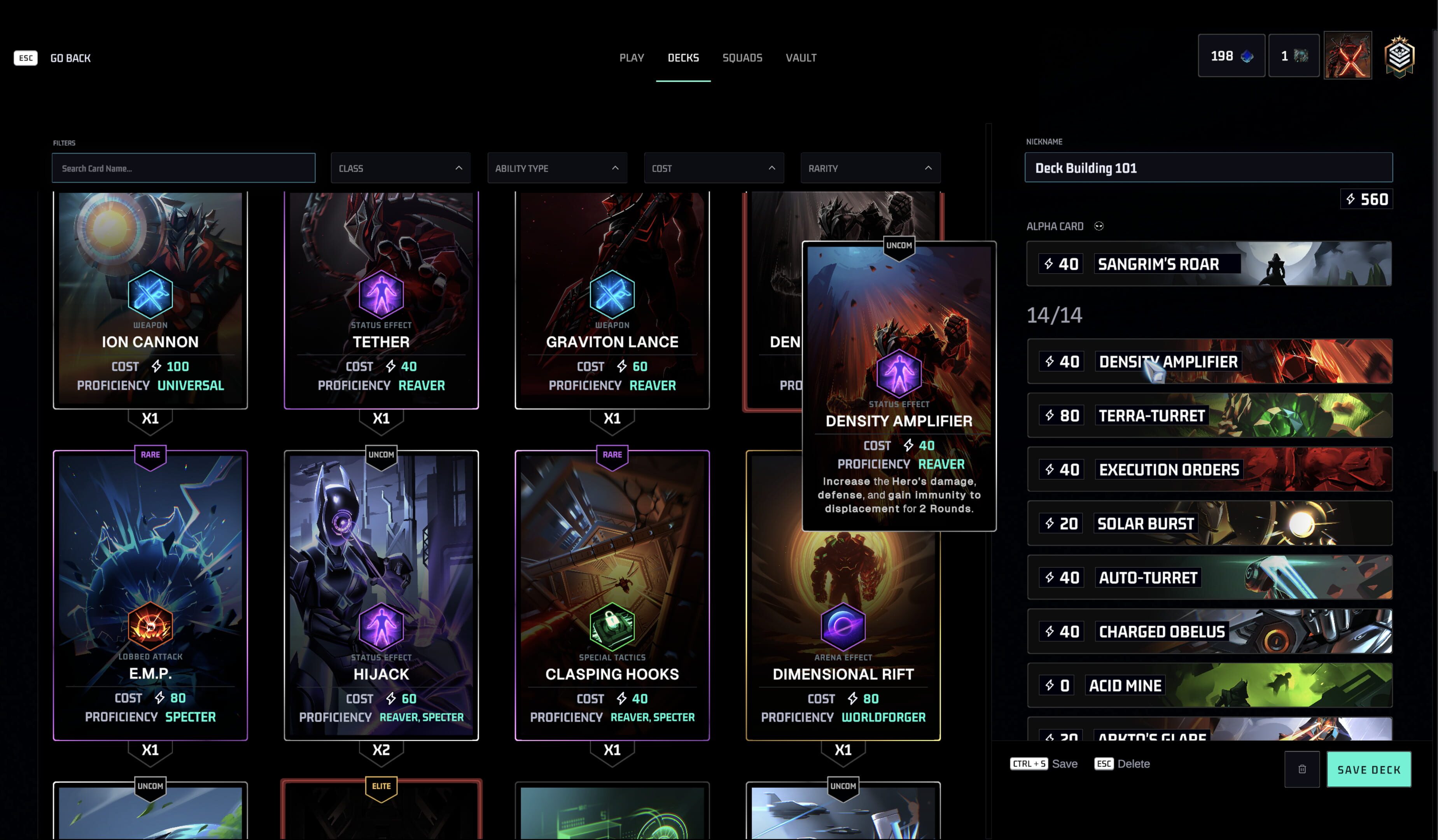Click the Hijack status effect icon
The height and width of the screenshot is (840, 1438).
[x=381, y=626]
